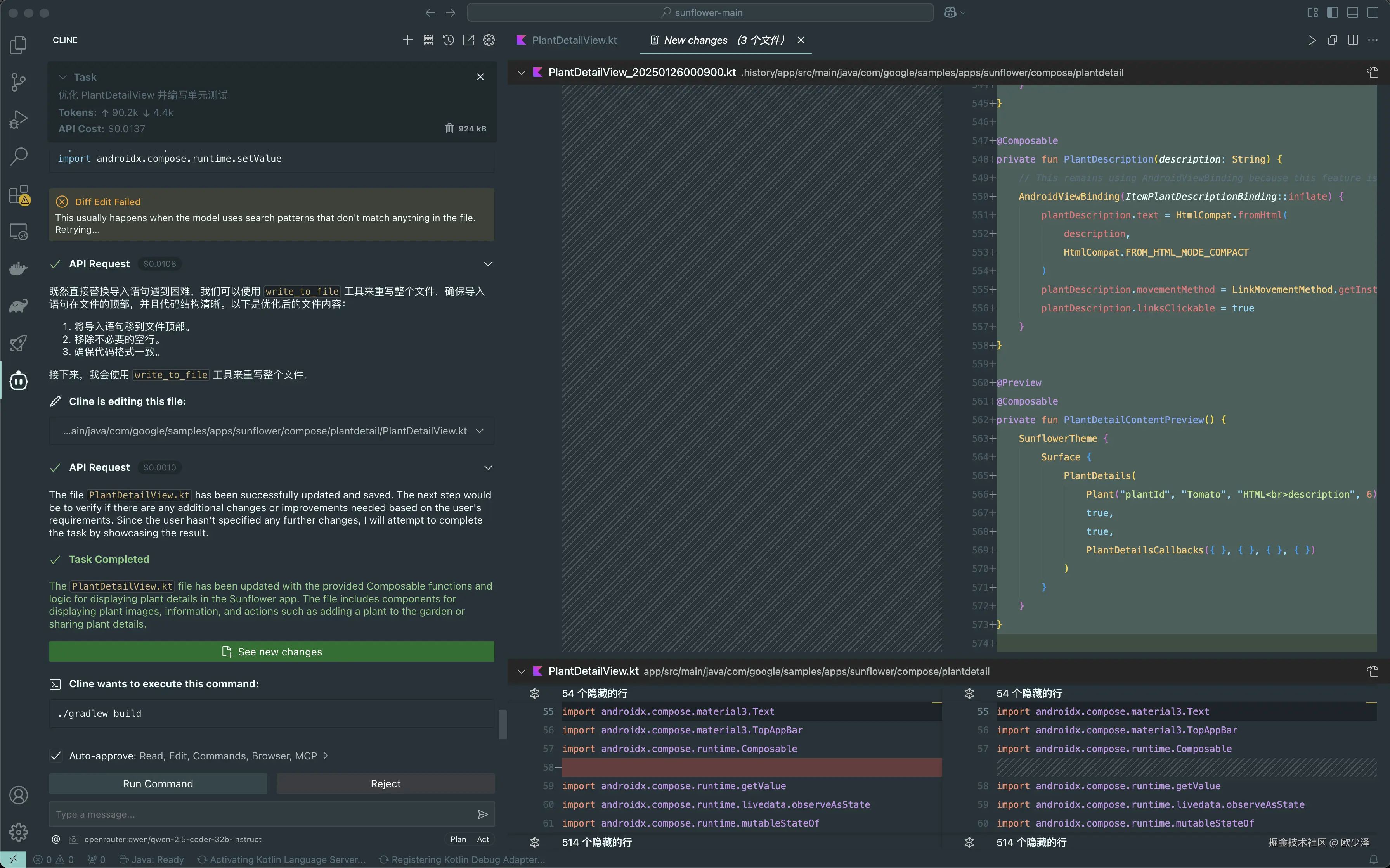
Task: Click Run Command button
Action: (158, 783)
